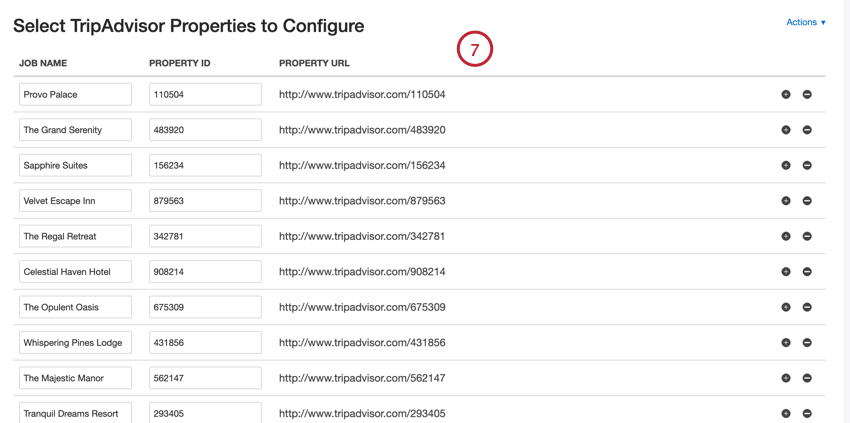The height and width of the screenshot is (423, 850).
Task: Click the property ID field with 562147
Action: point(205,378)
